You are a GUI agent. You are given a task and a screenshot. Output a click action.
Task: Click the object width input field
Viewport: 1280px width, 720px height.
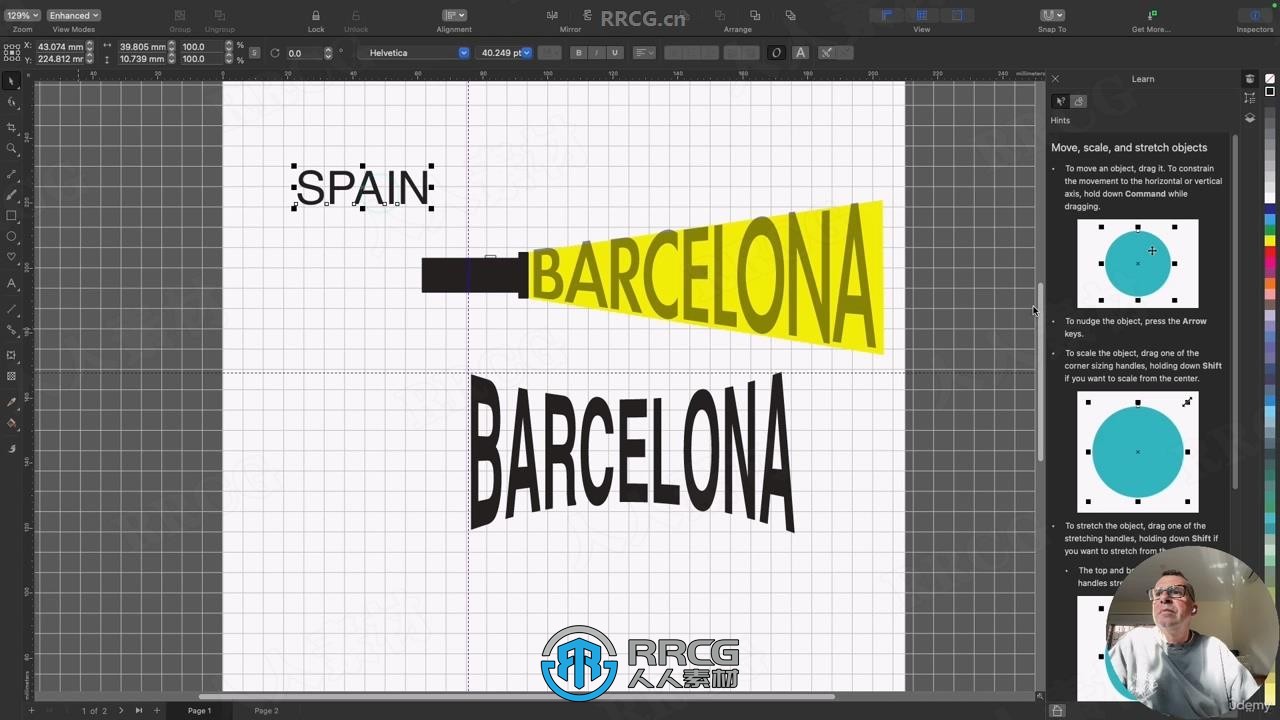[x=142, y=47]
